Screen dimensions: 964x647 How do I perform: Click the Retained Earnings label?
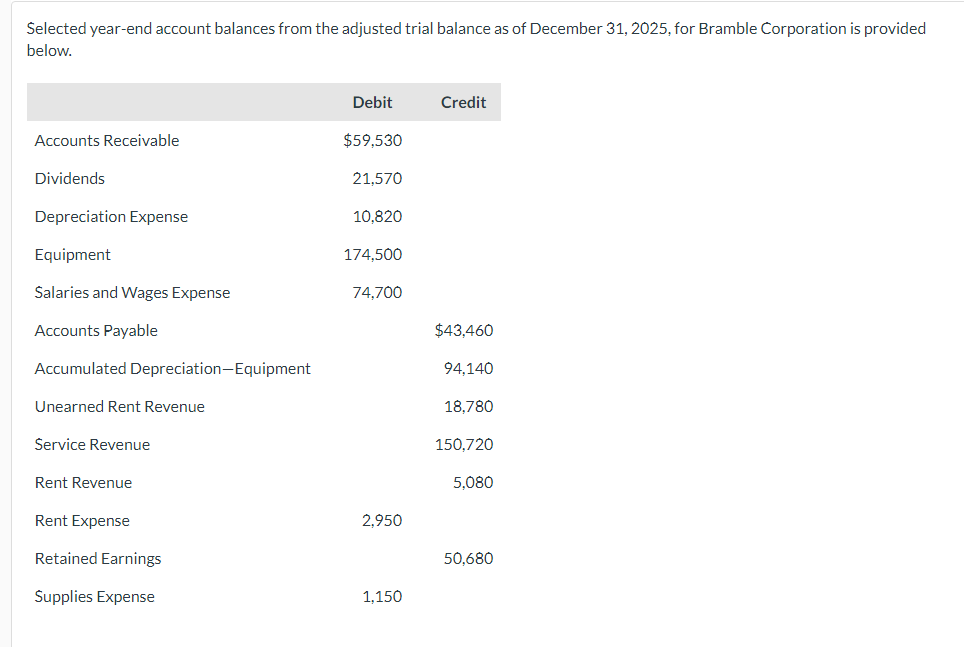pos(98,558)
